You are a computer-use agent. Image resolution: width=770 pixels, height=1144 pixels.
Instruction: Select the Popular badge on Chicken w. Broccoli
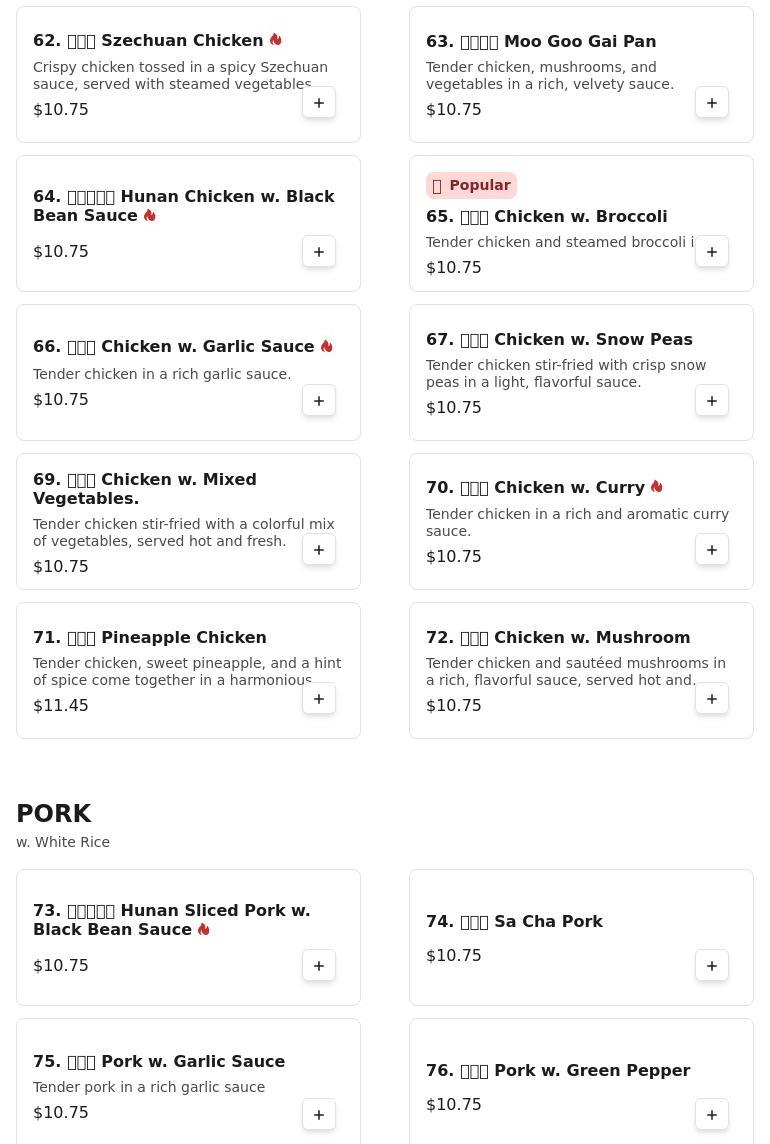[471, 185]
